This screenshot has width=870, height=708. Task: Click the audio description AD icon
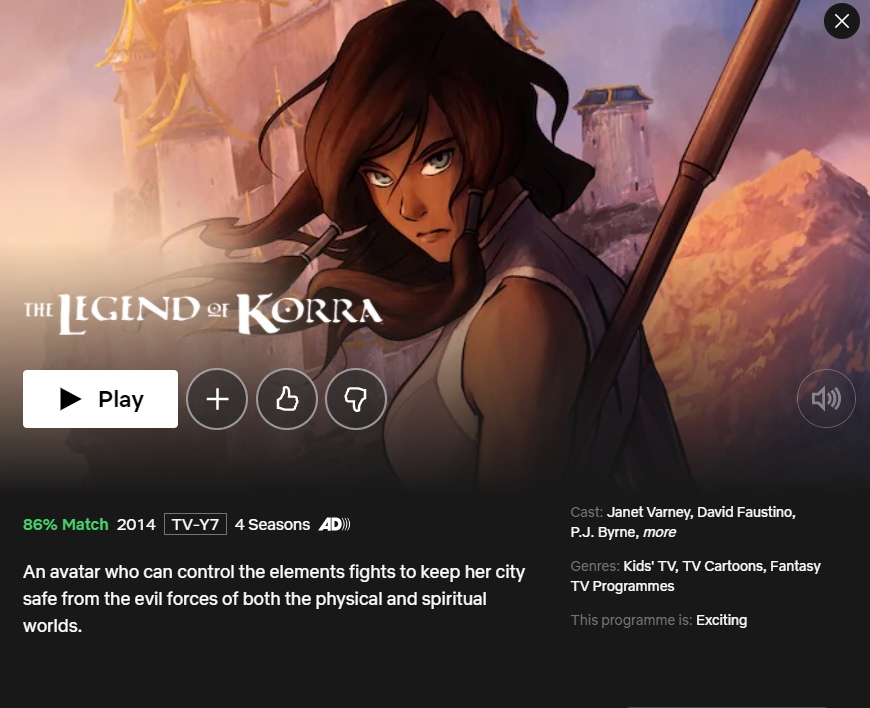click(334, 524)
